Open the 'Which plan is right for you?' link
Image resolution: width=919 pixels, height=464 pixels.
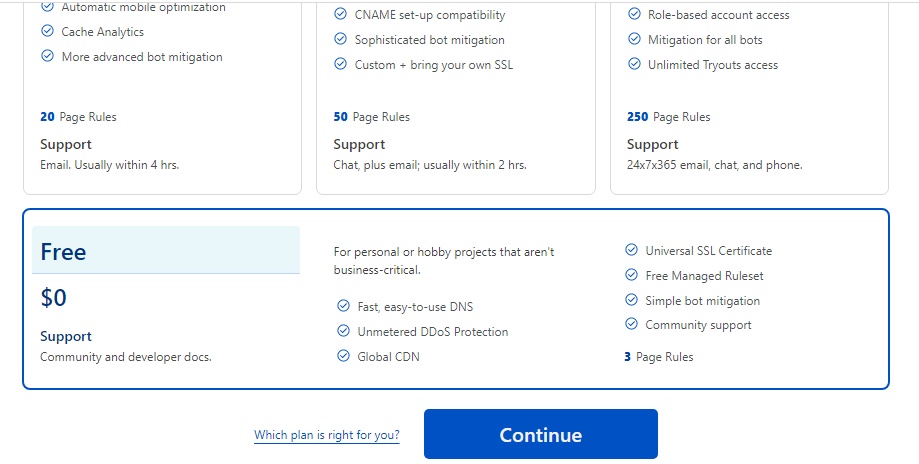326,435
